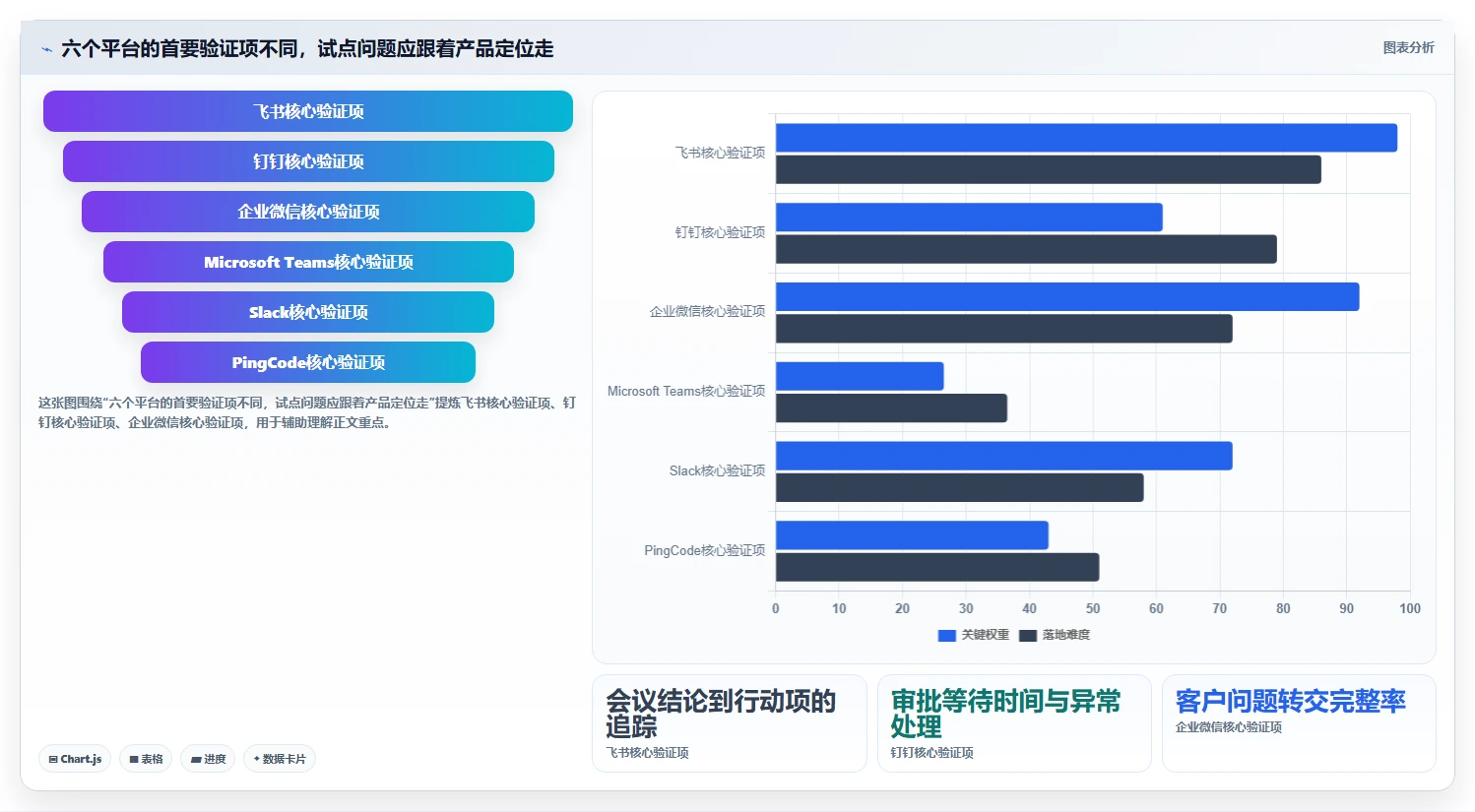Viewport: 1475px width, 812px height.
Task: Click the dark 落地难度 bar for 企业微信
Action: click(x=1004, y=329)
